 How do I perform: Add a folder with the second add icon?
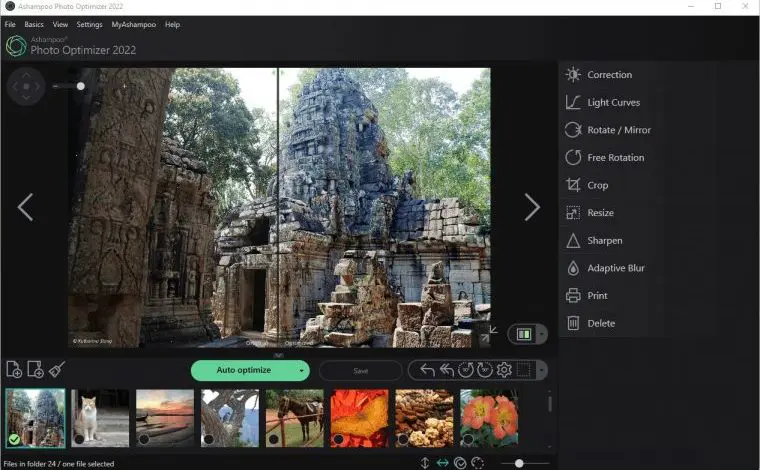coord(35,370)
